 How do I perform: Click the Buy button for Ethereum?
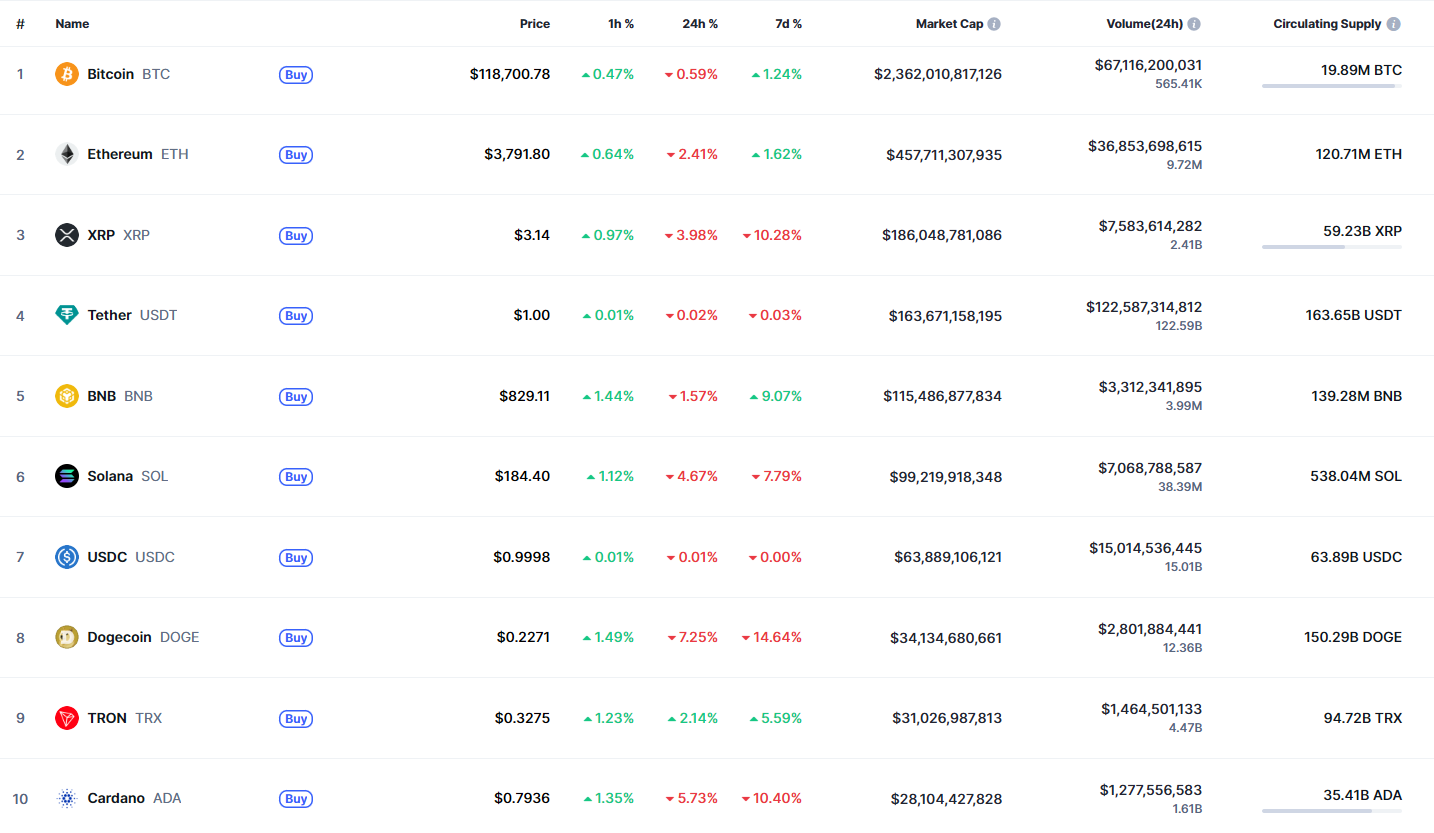click(x=296, y=155)
